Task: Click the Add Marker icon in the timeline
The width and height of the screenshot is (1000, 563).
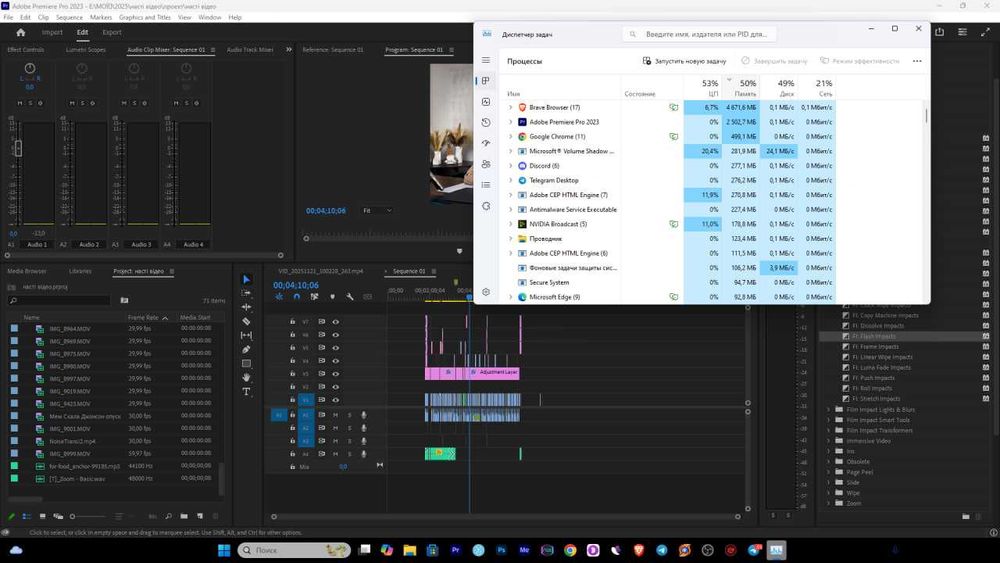Action: [332, 296]
